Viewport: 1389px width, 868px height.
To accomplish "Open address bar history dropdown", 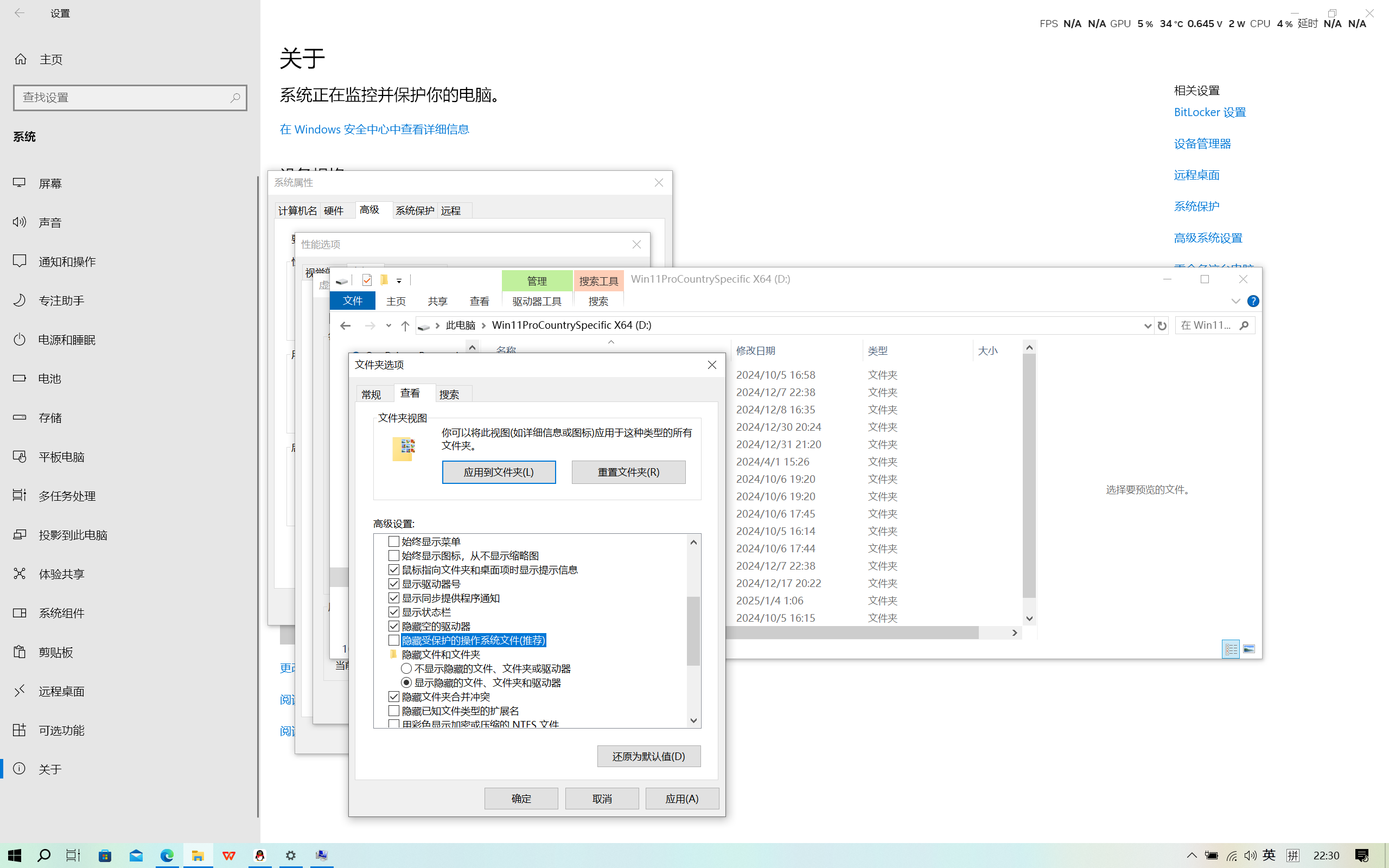I will [x=1148, y=325].
